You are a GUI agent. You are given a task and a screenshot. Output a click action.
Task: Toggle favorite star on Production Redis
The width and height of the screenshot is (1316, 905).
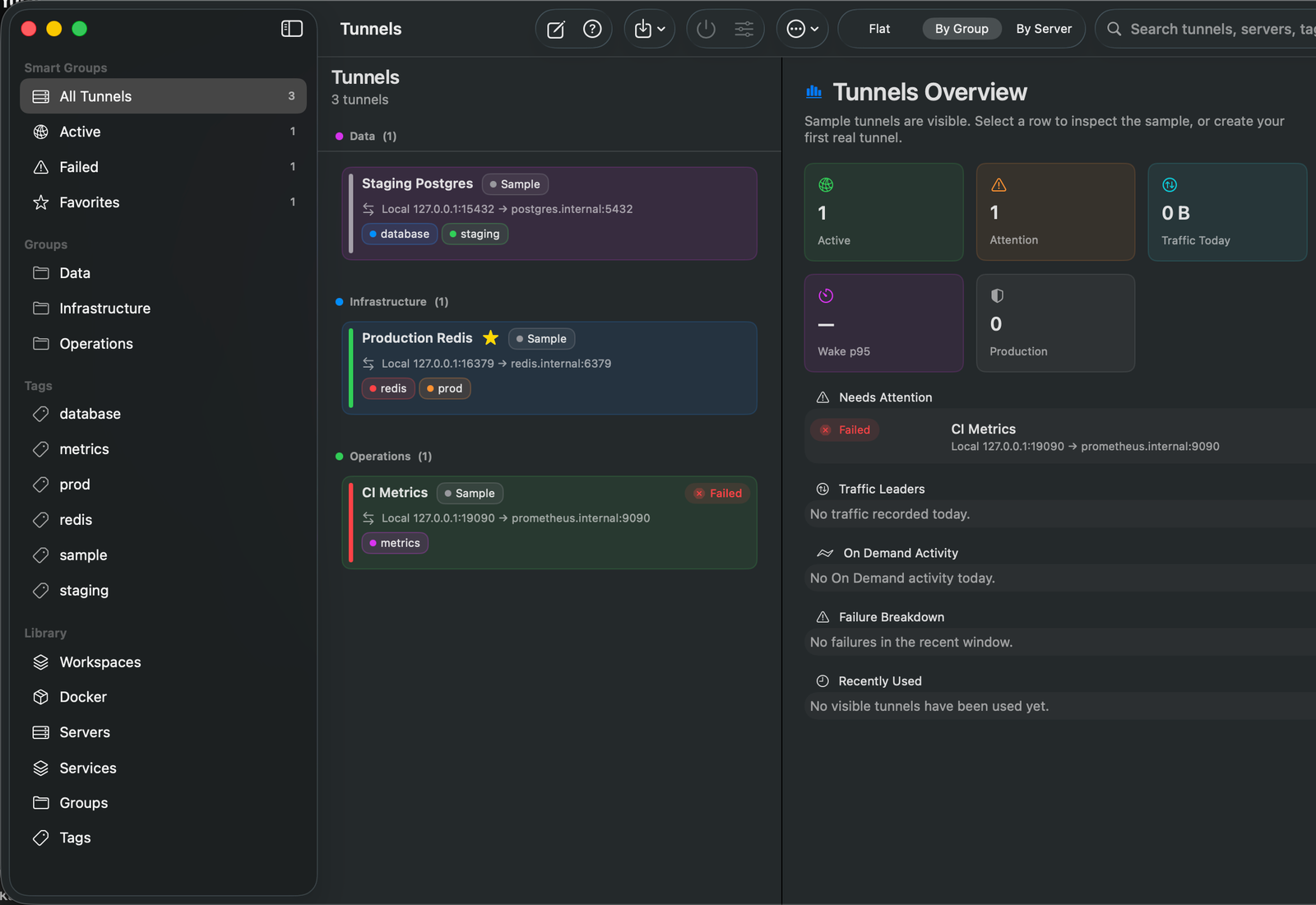pyautogui.click(x=491, y=338)
